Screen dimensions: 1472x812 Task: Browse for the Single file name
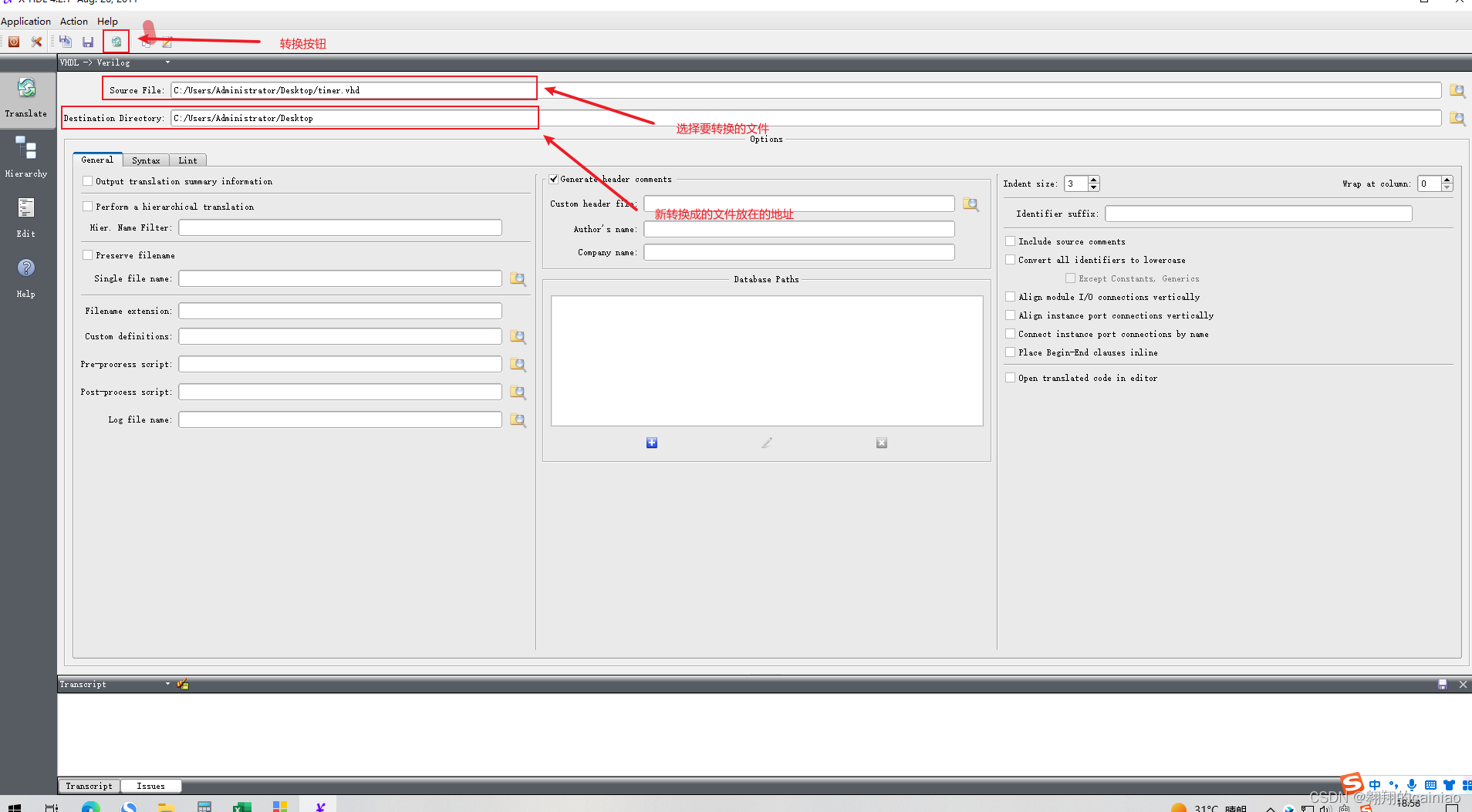point(518,279)
